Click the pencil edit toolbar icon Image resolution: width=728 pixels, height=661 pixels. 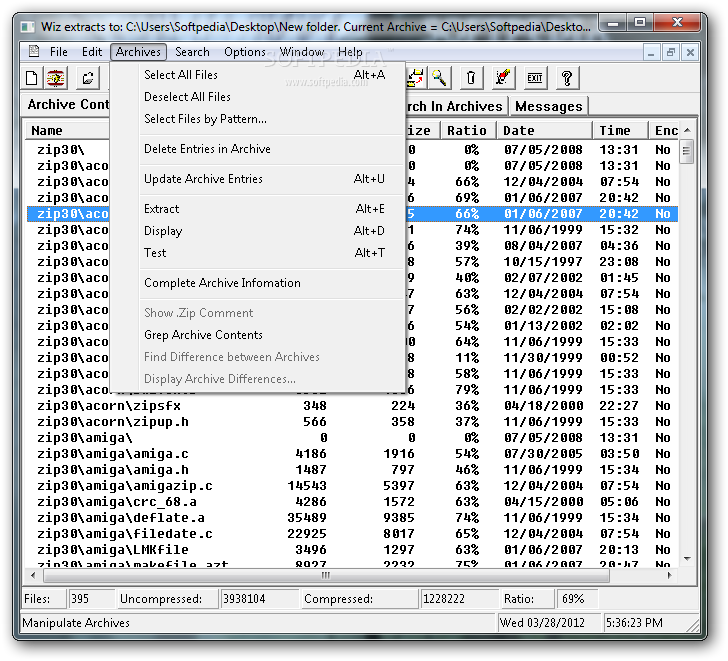tap(503, 78)
